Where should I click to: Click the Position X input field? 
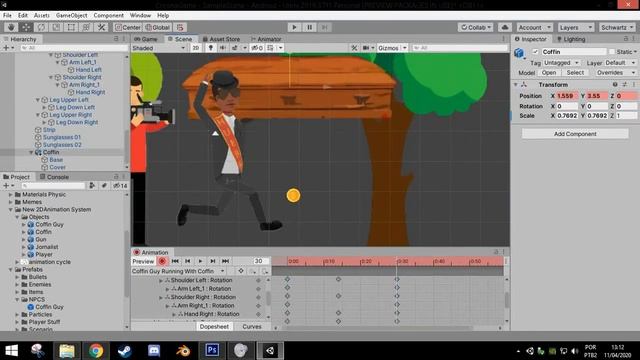point(567,96)
